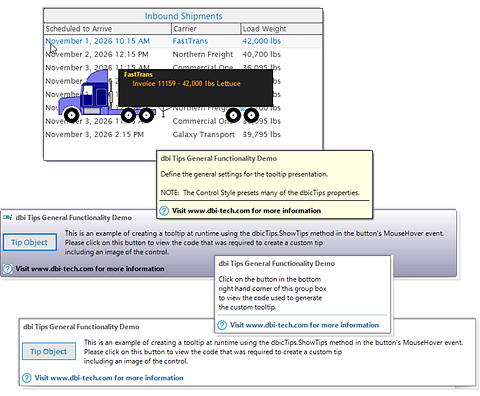Image resolution: width=480 pixels, height=396 pixels.
Task: Click the NOTE line about Control Style presets
Action: (260, 193)
